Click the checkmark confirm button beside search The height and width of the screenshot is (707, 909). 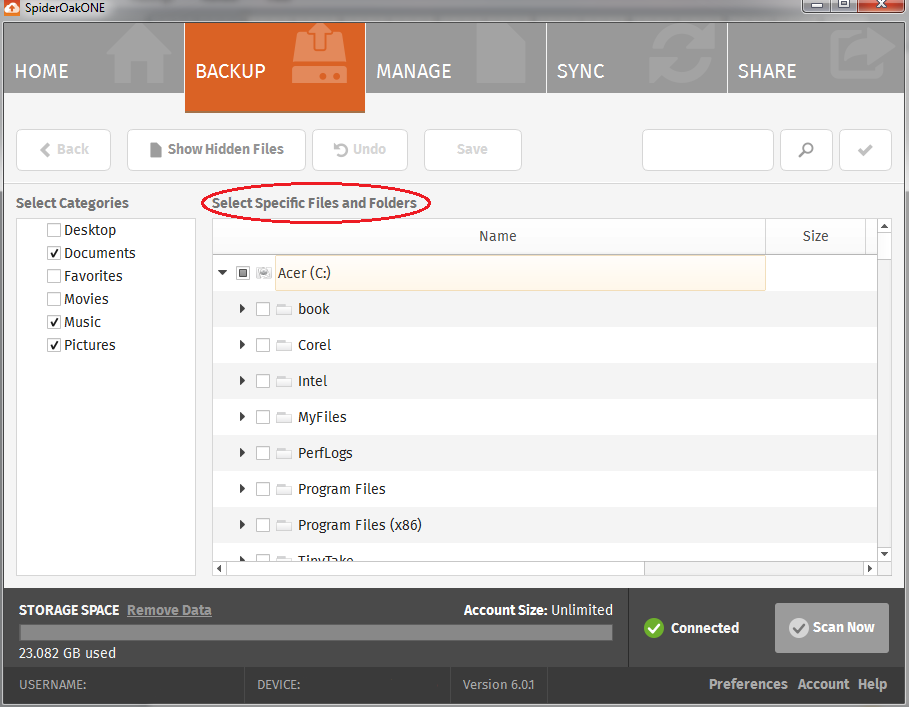click(x=865, y=150)
